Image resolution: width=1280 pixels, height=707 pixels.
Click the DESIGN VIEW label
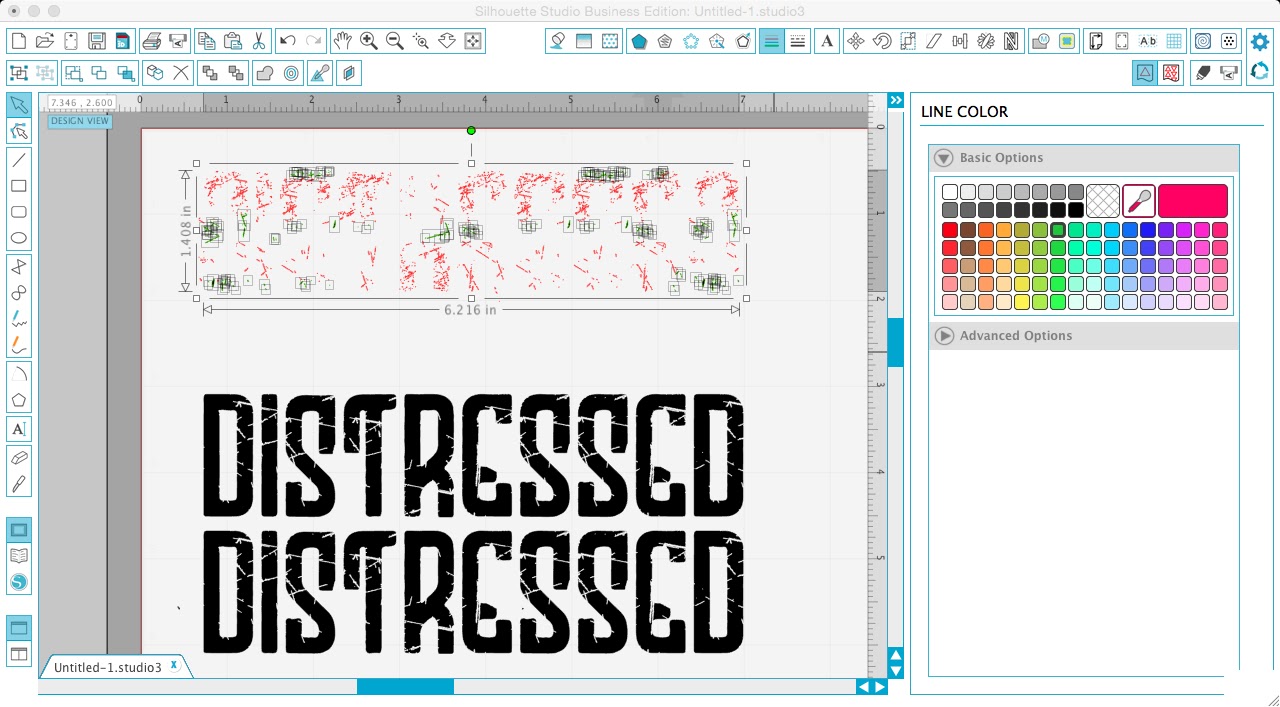click(x=79, y=120)
